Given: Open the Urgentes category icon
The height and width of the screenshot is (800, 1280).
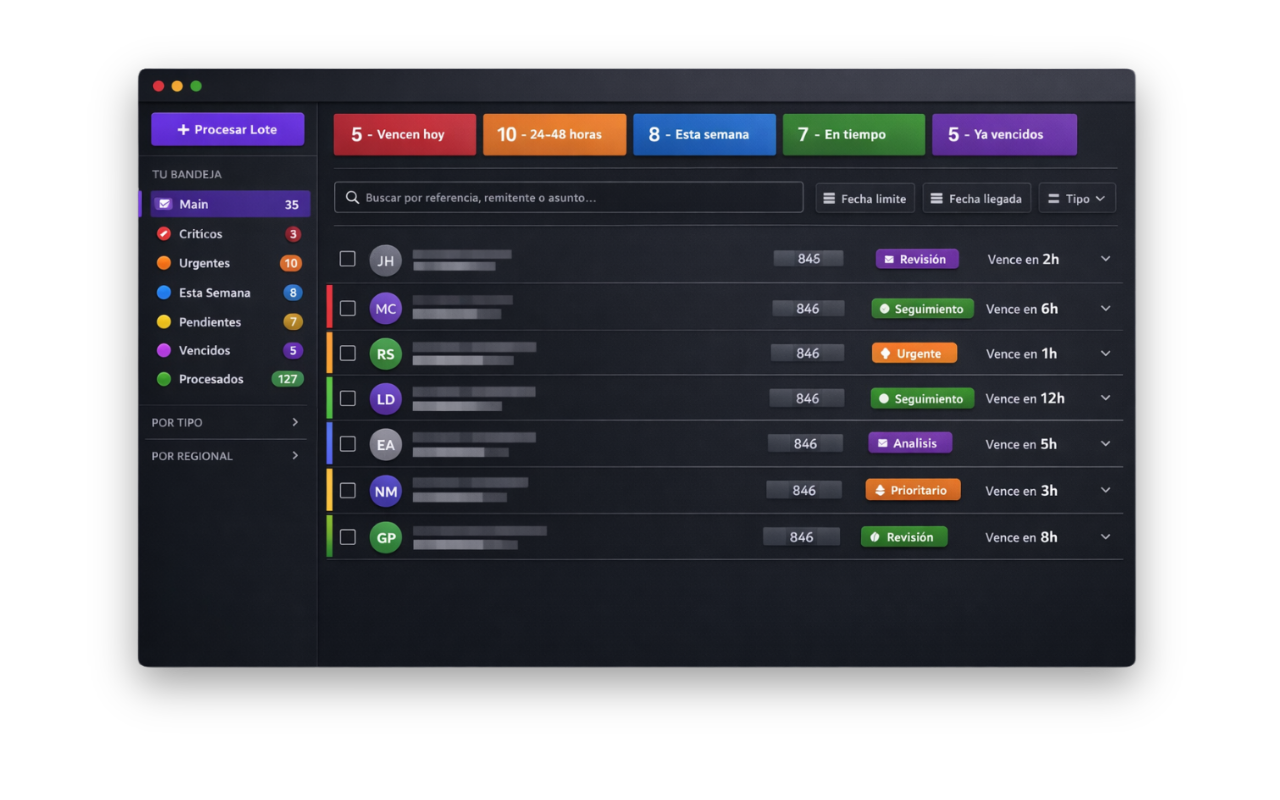Looking at the screenshot, I should pyautogui.click(x=161, y=263).
